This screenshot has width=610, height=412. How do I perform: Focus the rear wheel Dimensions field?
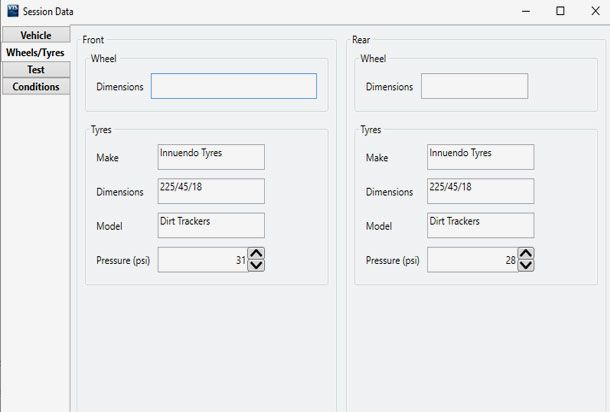[x=474, y=86]
